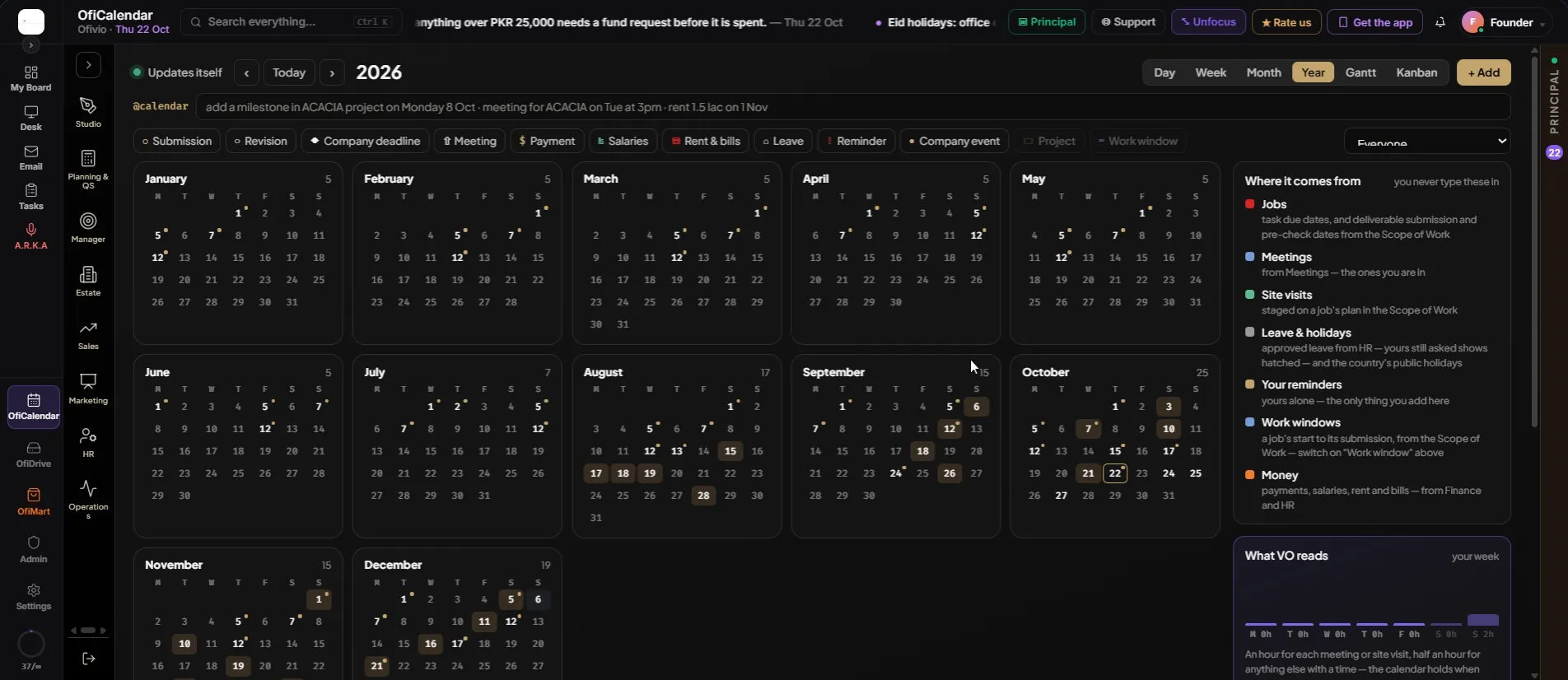The width and height of the screenshot is (1568, 680).
Task: Open Manager module
Action: pyautogui.click(x=88, y=228)
